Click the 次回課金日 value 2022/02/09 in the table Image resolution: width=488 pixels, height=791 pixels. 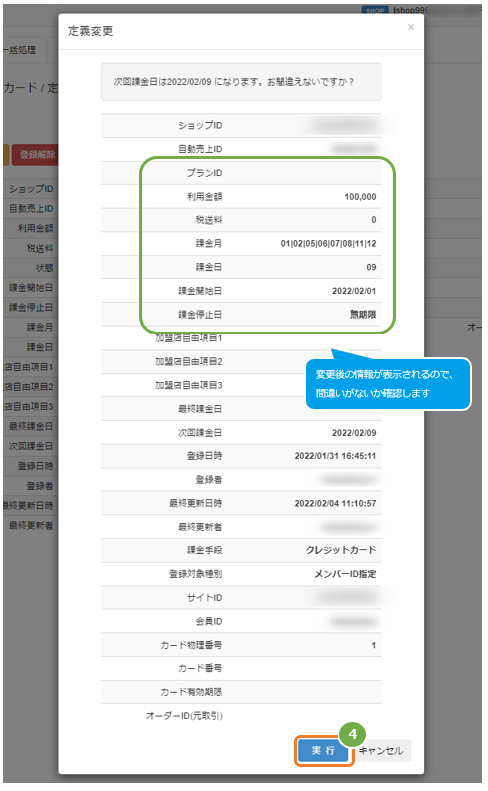354,433
